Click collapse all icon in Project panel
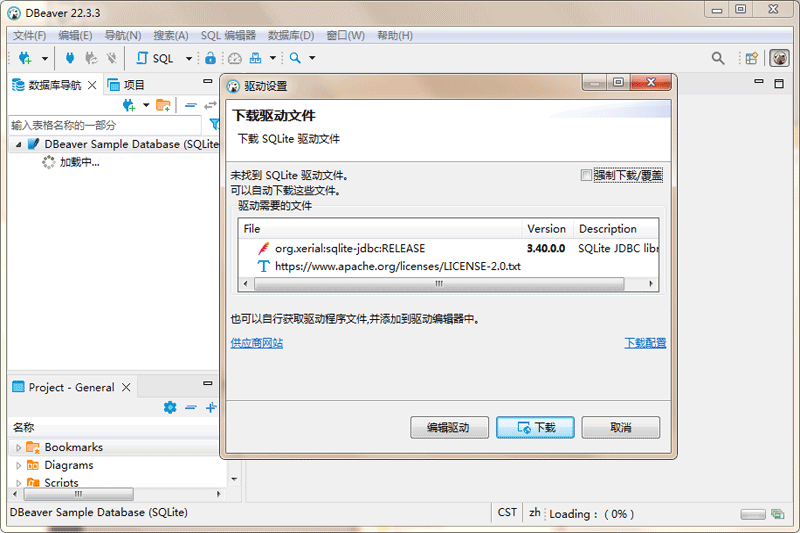 pyautogui.click(x=191, y=407)
